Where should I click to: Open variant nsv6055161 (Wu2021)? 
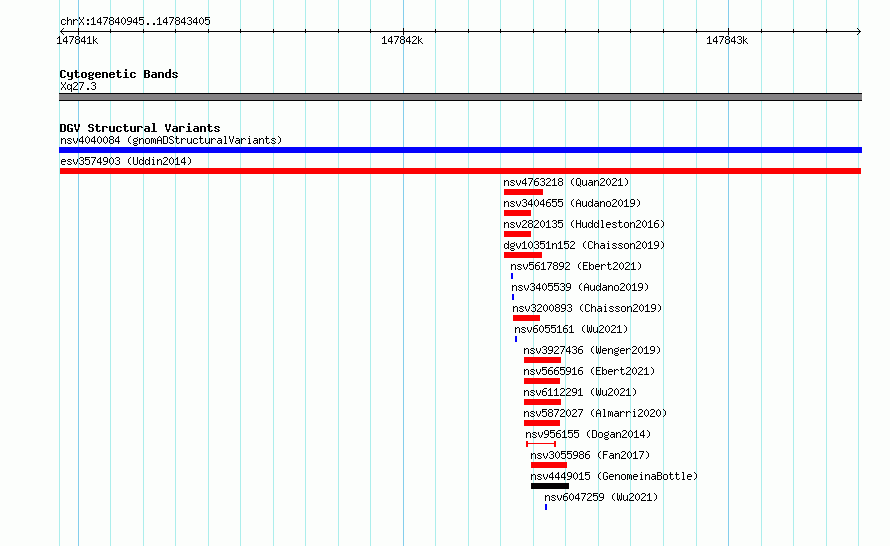[x=571, y=329]
